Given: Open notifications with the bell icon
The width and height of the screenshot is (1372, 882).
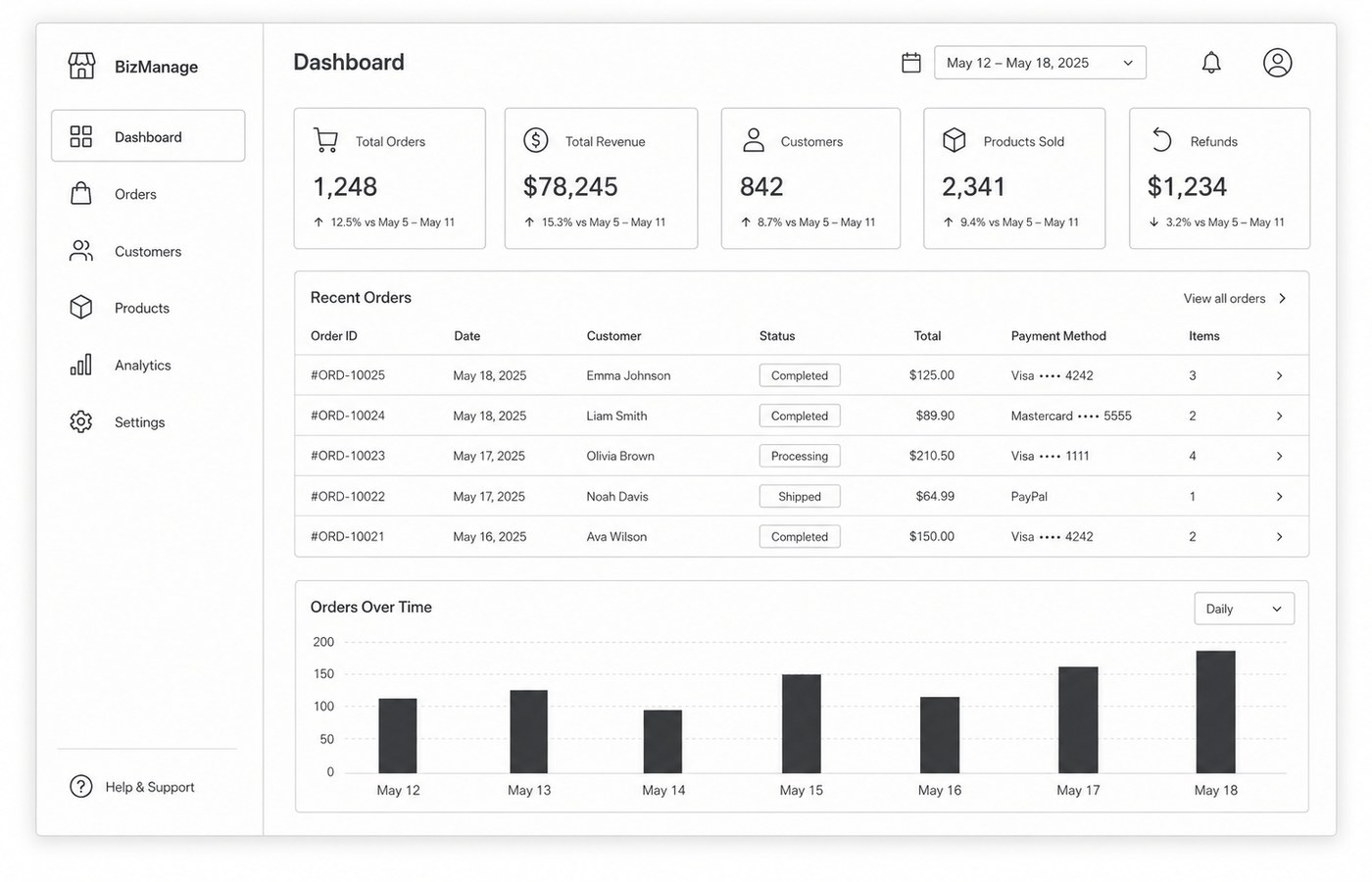Looking at the screenshot, I should pos(1211,63).
